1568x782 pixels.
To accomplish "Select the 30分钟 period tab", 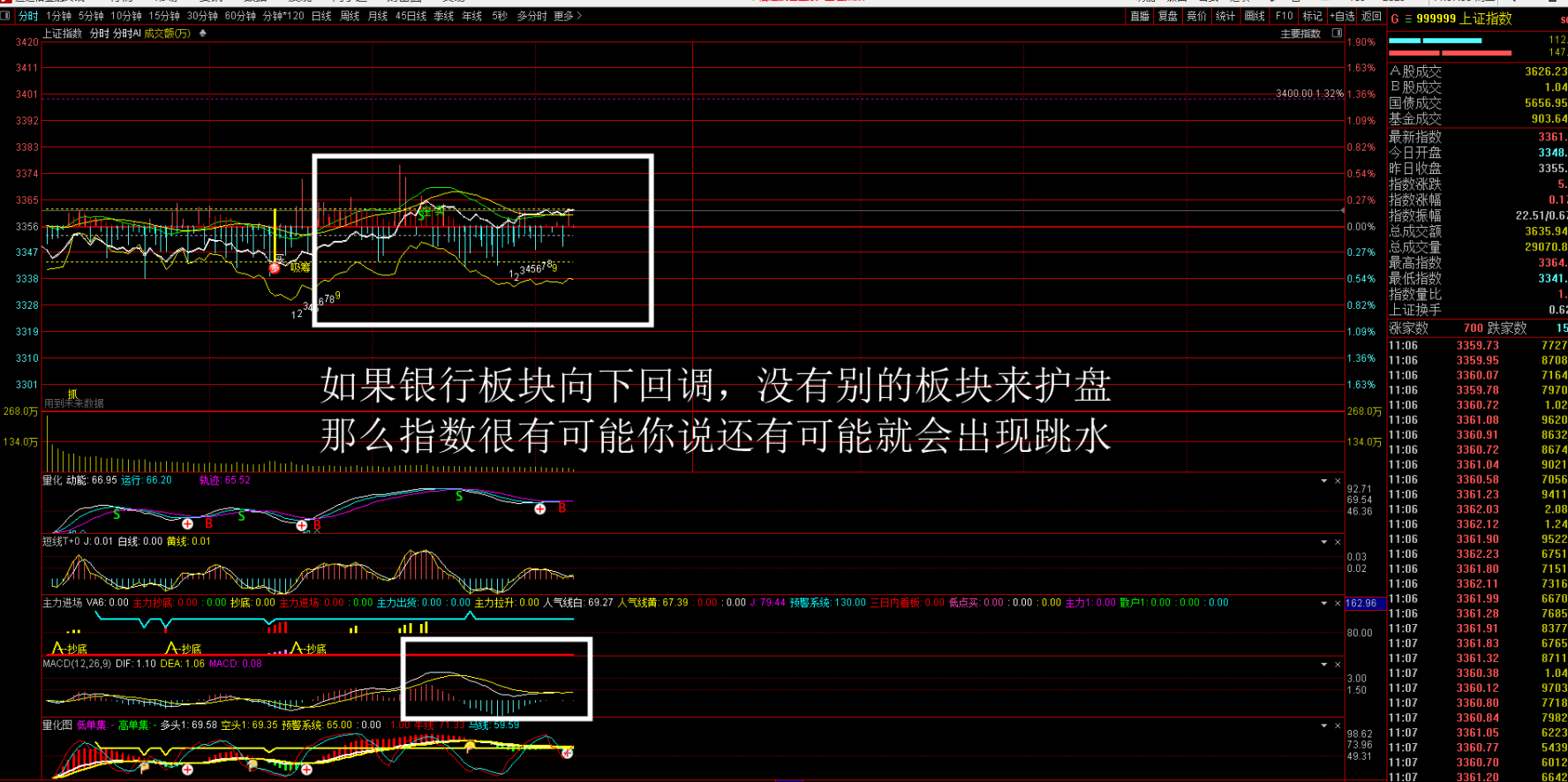I will 202,16.
